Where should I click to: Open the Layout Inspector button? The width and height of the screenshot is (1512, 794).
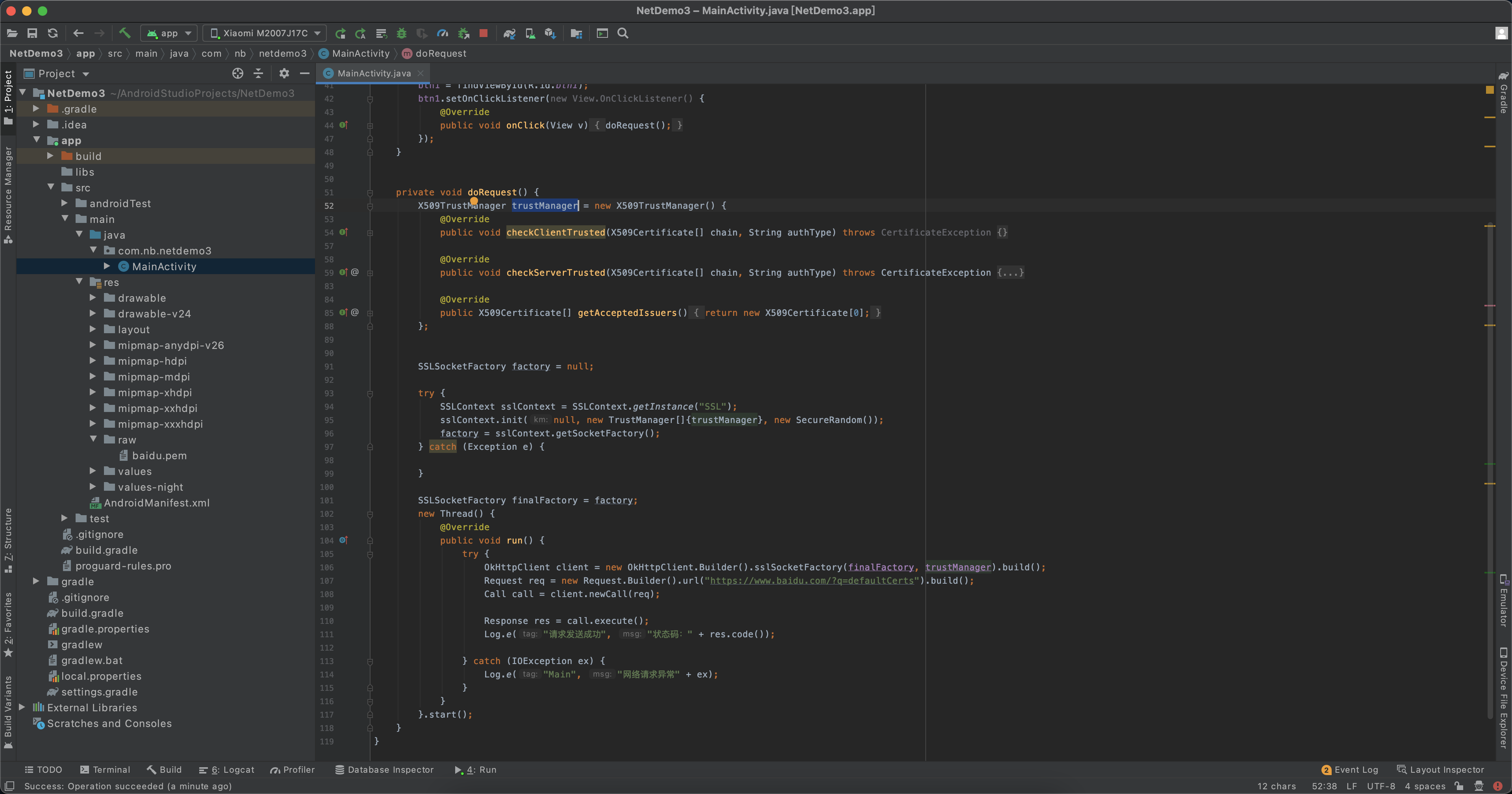[1440, 769]
